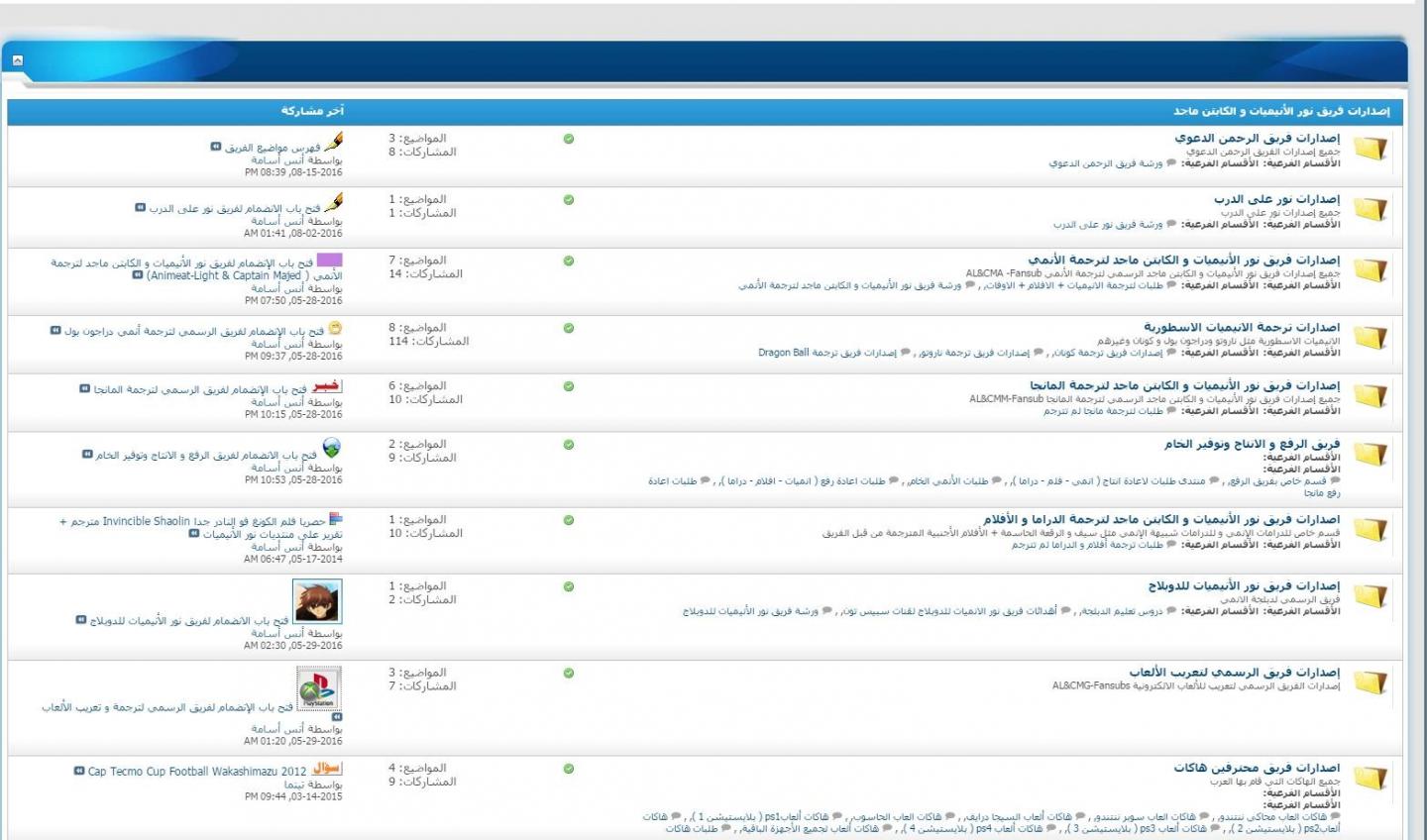Open anime avatar thumbnail in للدوبلاج row
This screenshot has height=840, width=1427.
pyautogui.click(x=317, y=602)
